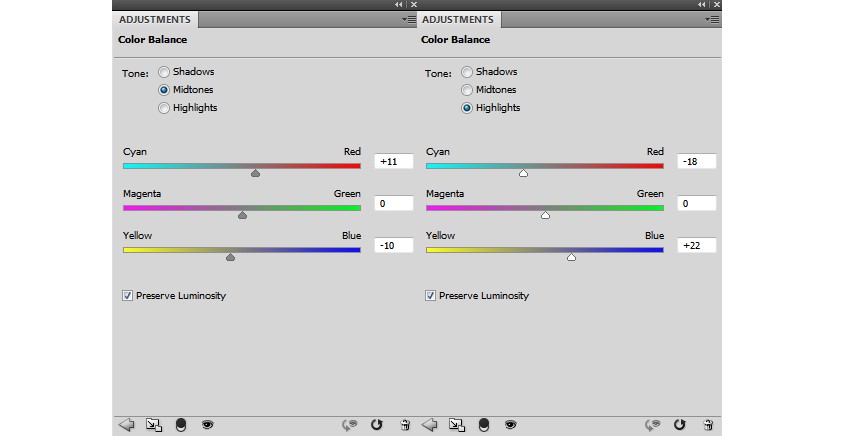
Task: Click back arrow in left Adjustments panel
Action: pyautogui.click(x=126, y=425)
